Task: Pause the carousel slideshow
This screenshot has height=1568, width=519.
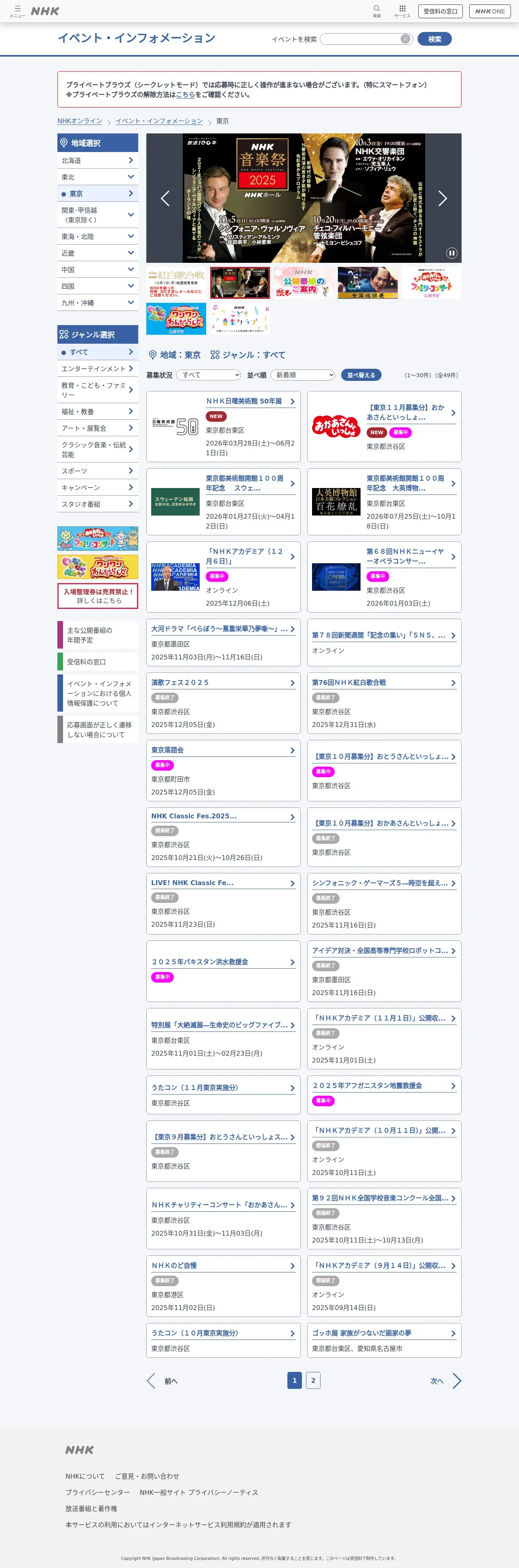Action: [x=451, y=253]
